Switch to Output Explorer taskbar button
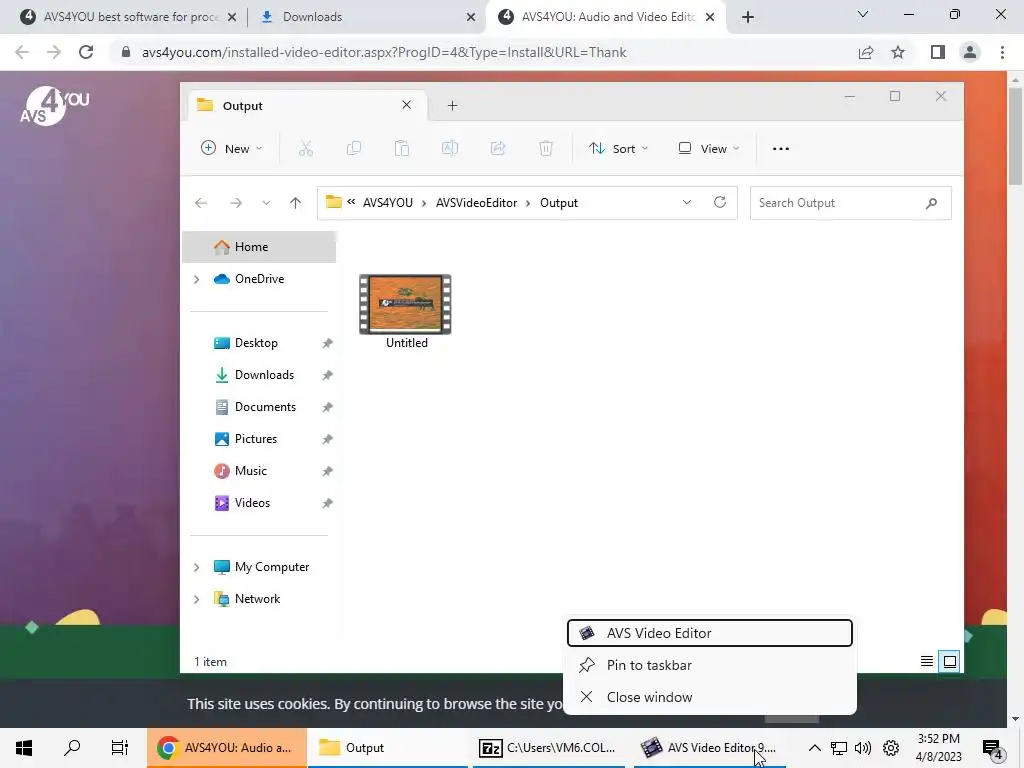The height and width of the screenshot is (768, 1024). [x=388, y=748]
